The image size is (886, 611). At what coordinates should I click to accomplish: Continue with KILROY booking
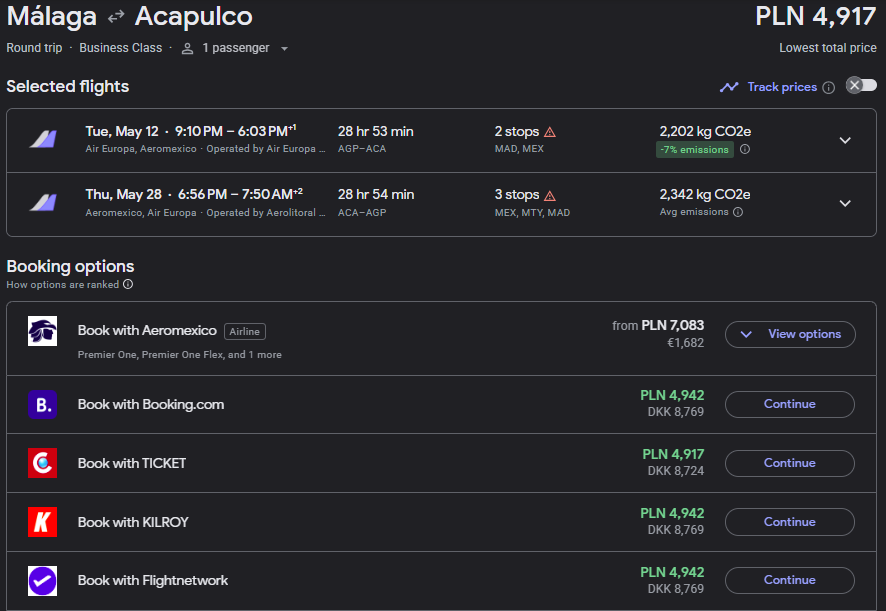[x=790, y=522]
